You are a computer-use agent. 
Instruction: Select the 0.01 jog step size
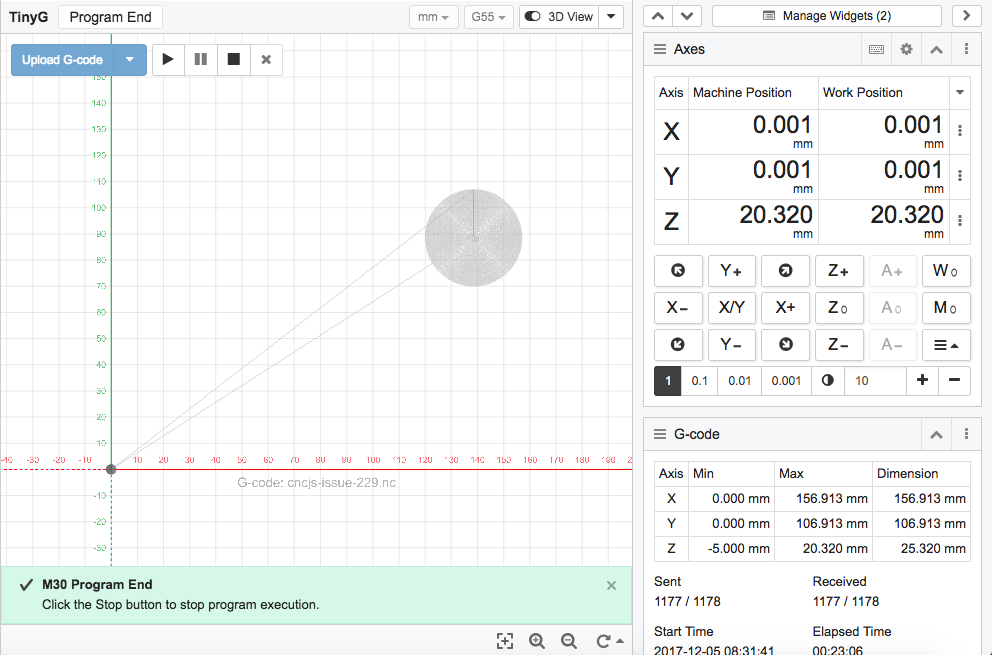tap(739, 380)
